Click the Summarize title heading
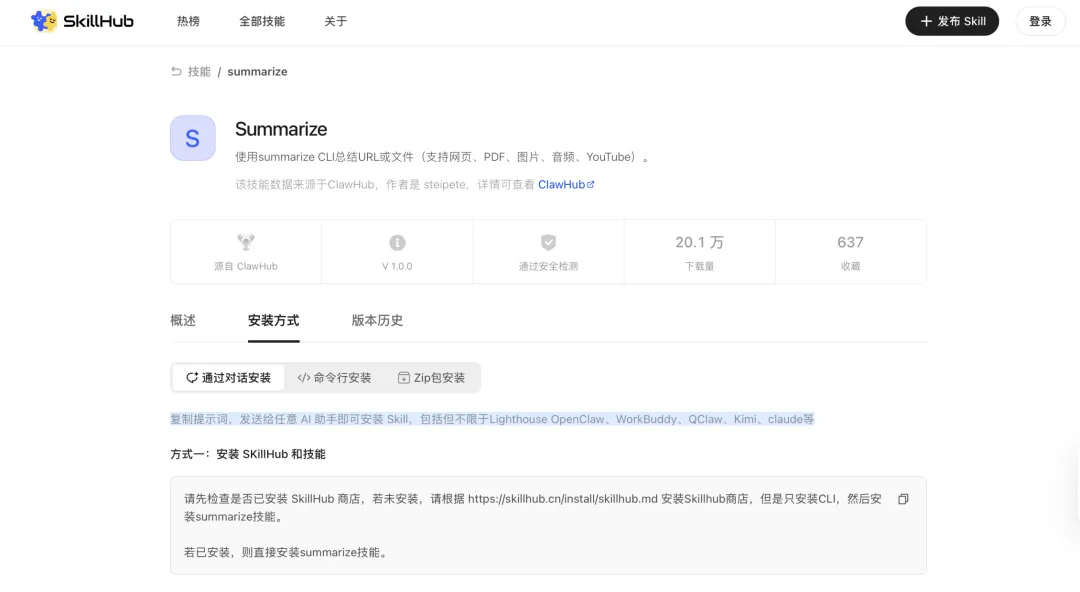The width and height of the screenshot is (1080, 592). (x=281, y=130)
